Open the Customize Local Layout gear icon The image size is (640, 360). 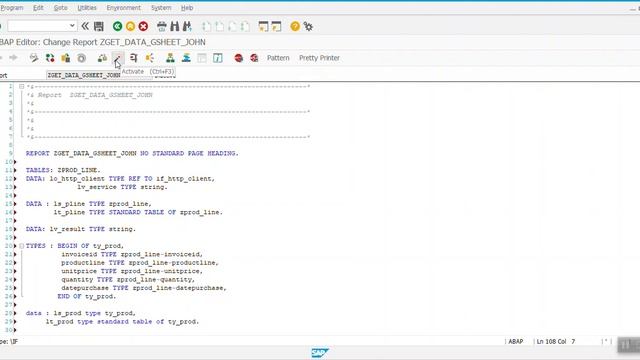pos(308,27)
